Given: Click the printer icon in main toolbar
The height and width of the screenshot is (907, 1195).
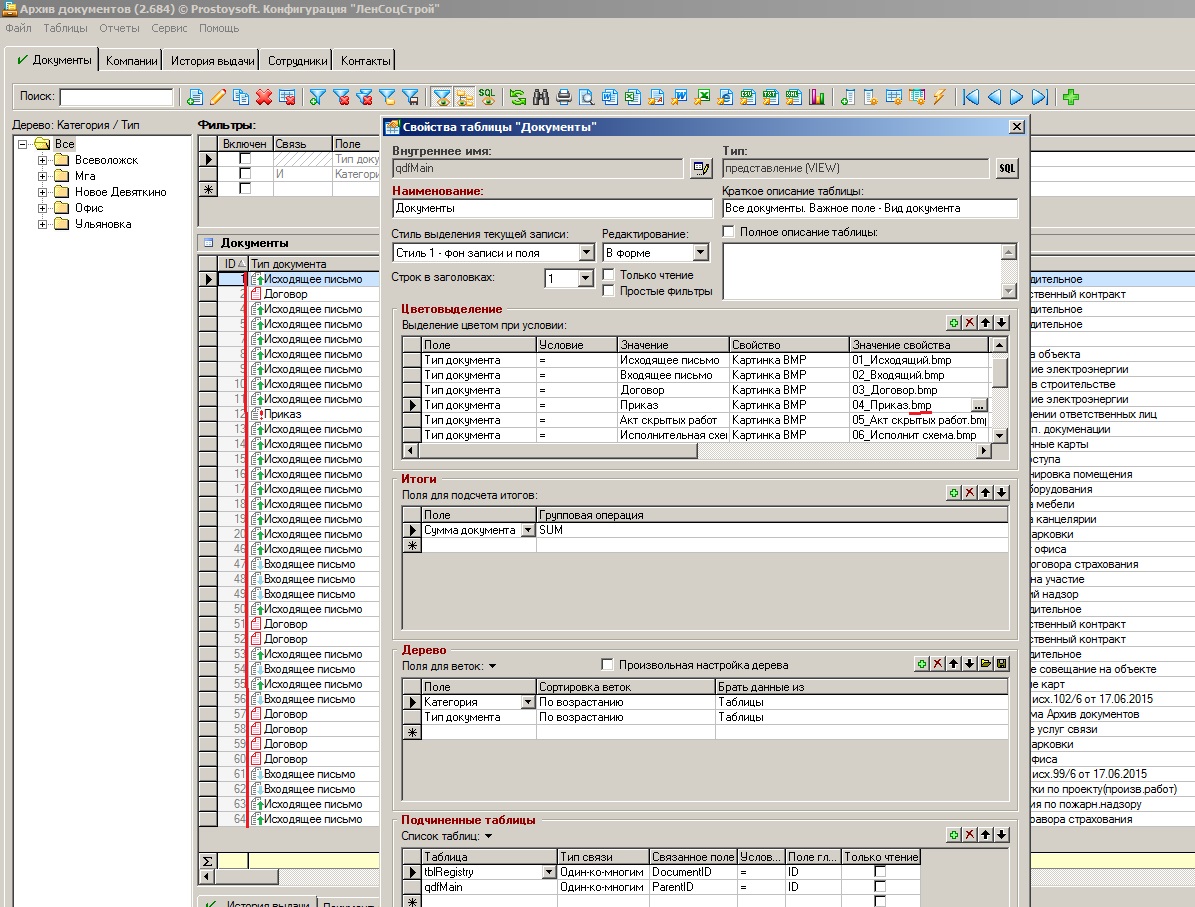Looking at the screenshot, I should click(x=564, y=97).
